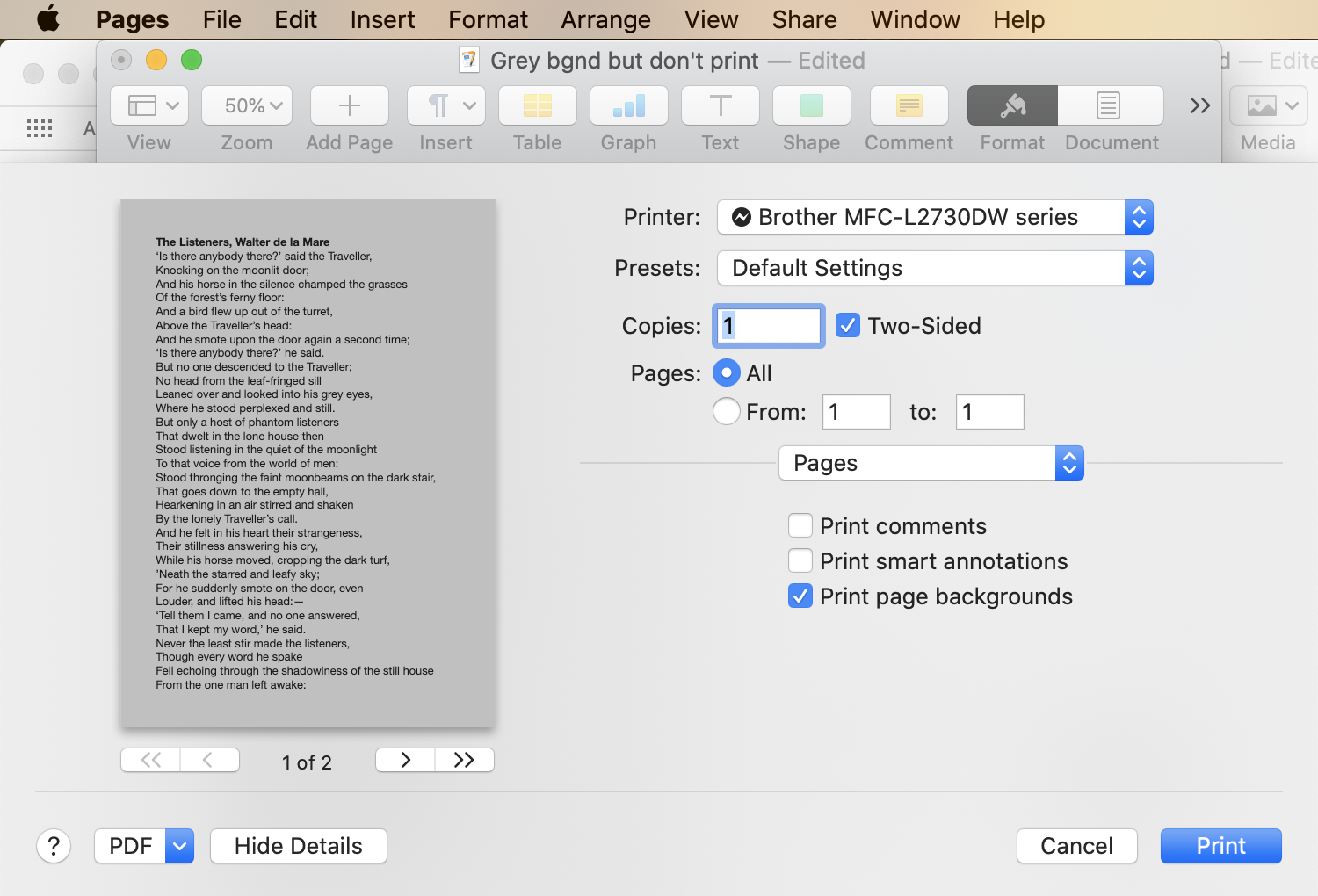Open the Format inspector
This screenshot has height=896, width=1318.
[1013, 106]
